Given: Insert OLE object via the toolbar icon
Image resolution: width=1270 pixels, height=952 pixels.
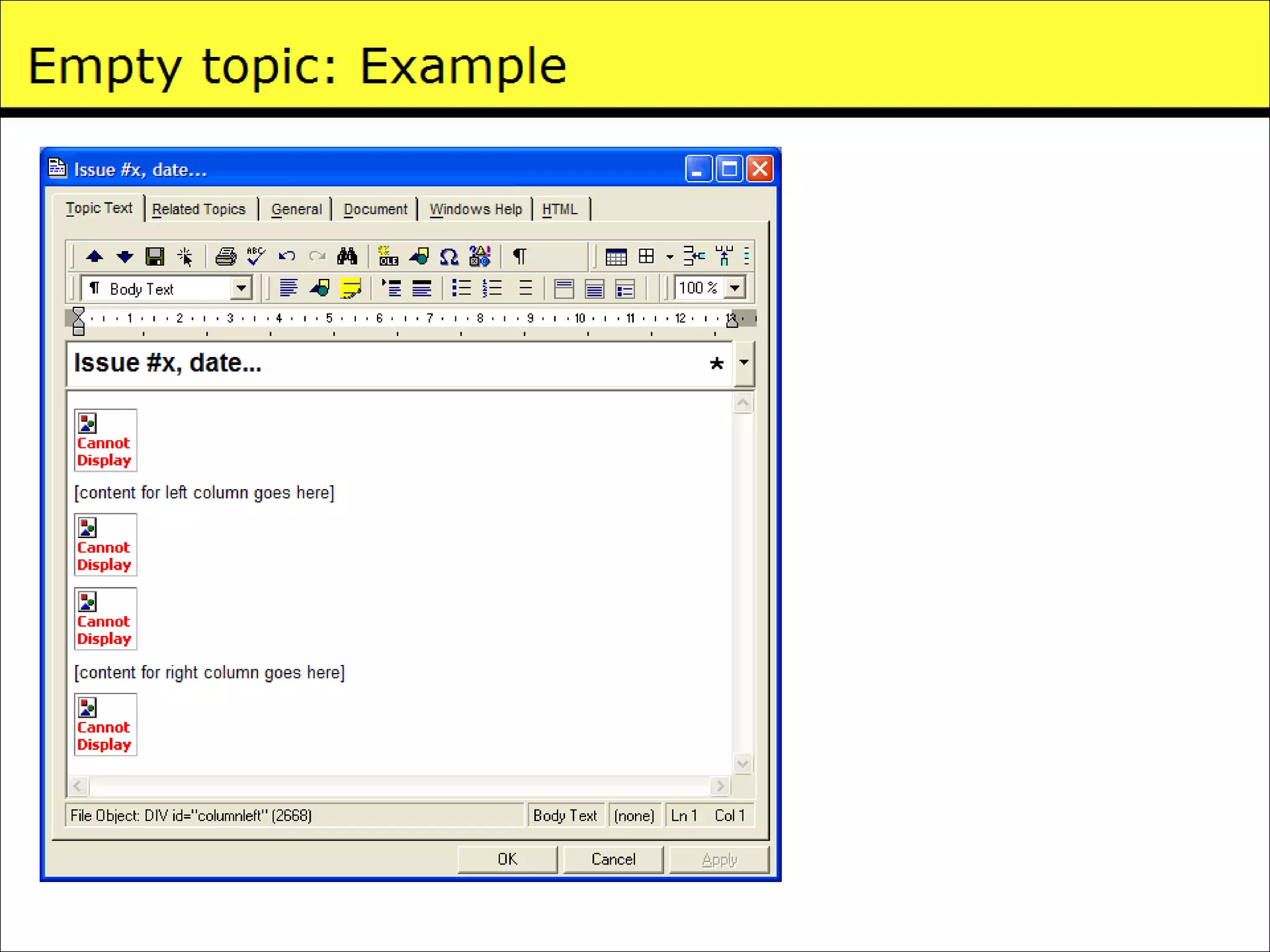Looking at the screenshot, I should click(388, 256).
